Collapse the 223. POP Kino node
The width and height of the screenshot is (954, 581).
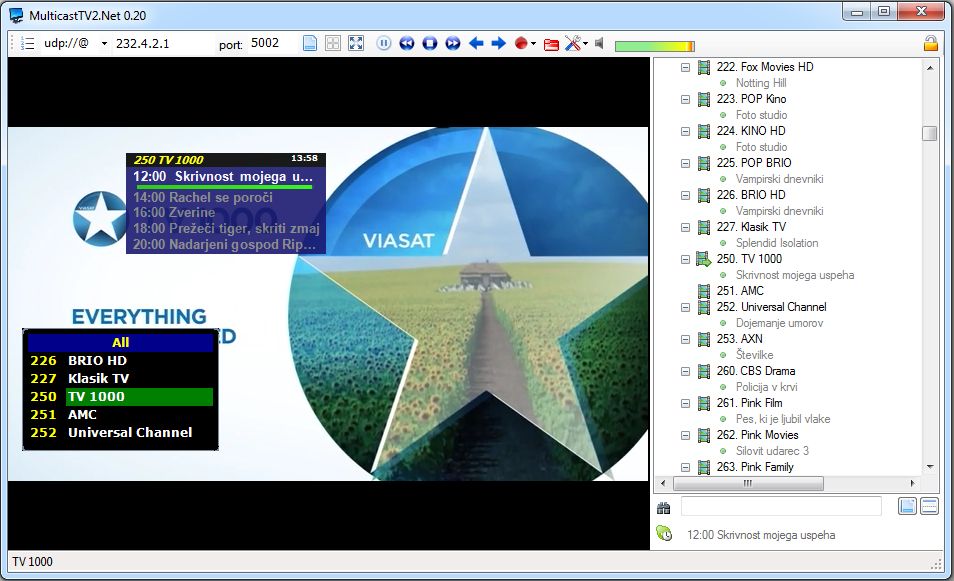(685, 99)
